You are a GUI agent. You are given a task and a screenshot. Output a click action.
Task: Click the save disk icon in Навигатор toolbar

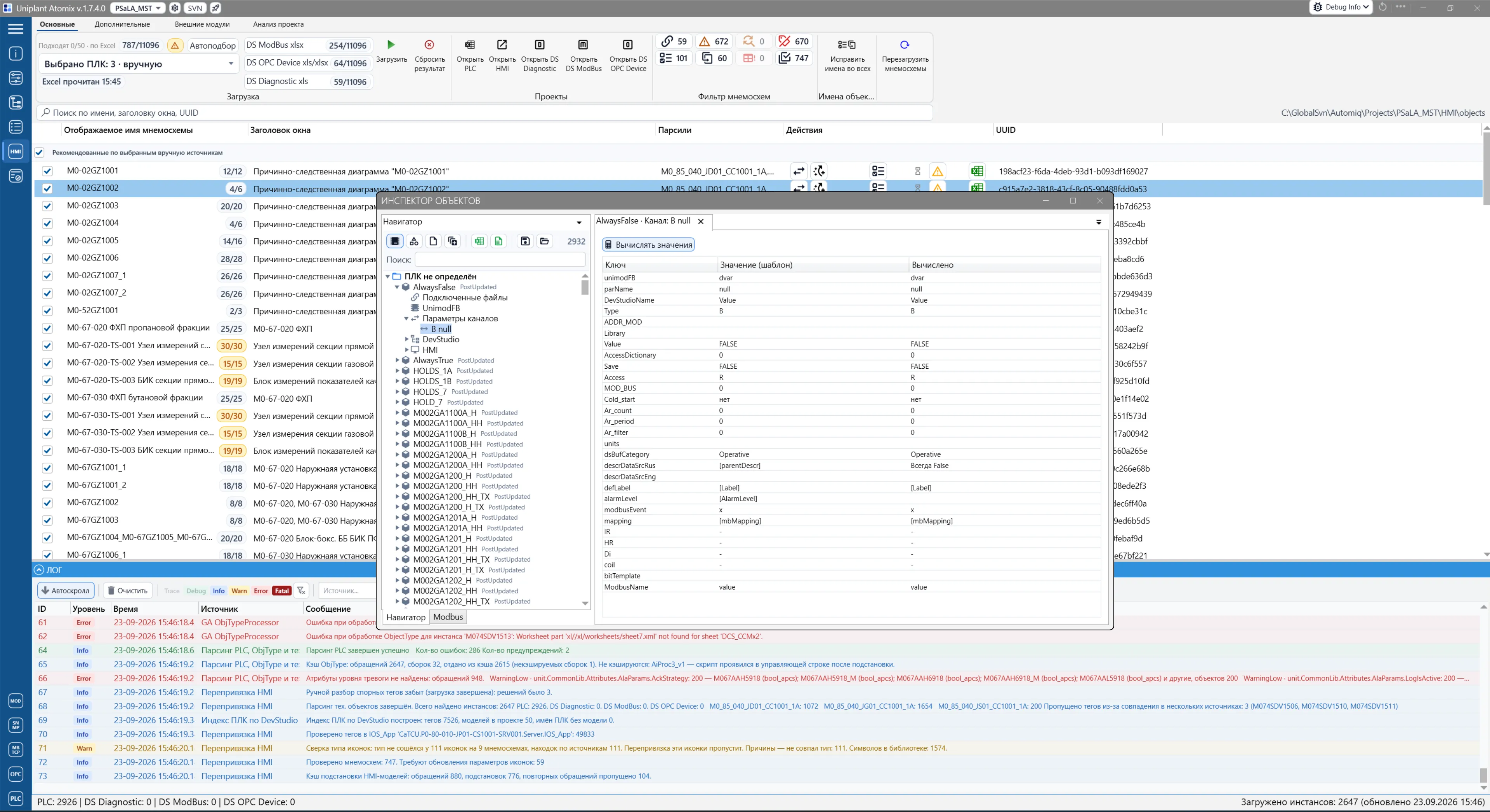pyautogui.click(x=525, y=241)
